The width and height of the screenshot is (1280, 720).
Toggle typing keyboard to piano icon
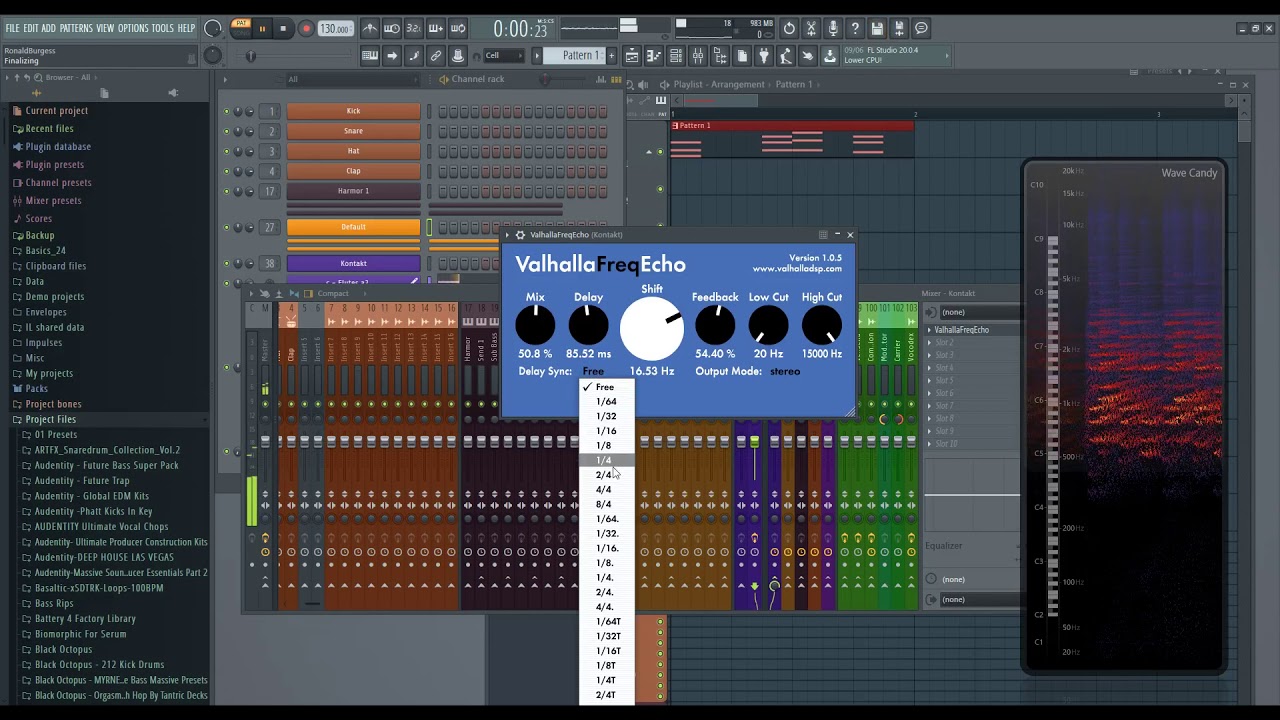(x=370, y=56)
